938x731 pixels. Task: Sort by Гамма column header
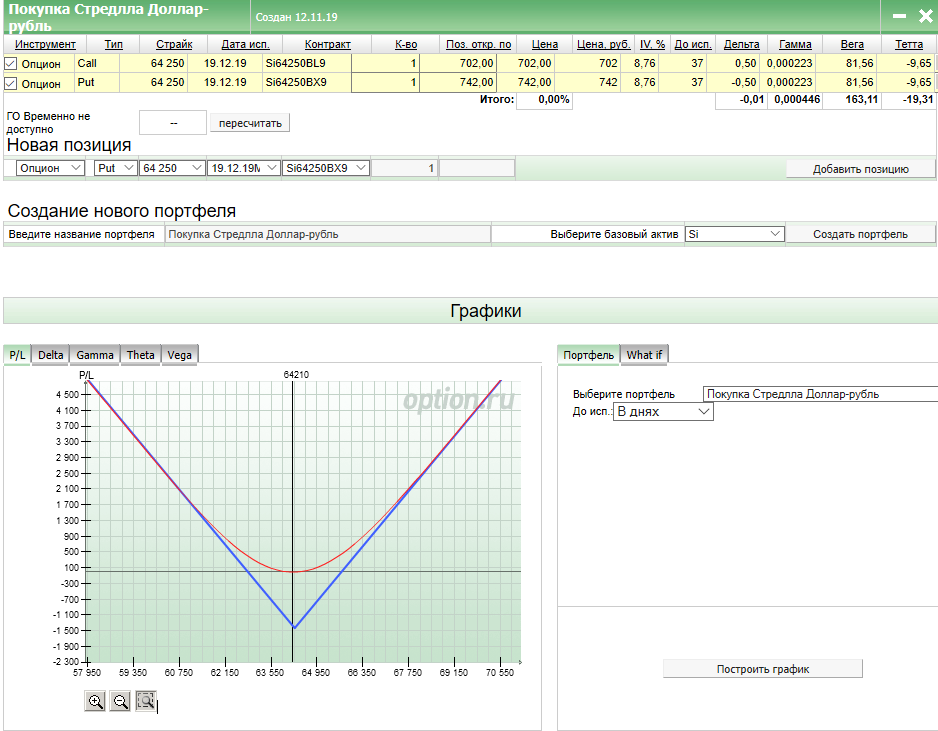[795, 44]
